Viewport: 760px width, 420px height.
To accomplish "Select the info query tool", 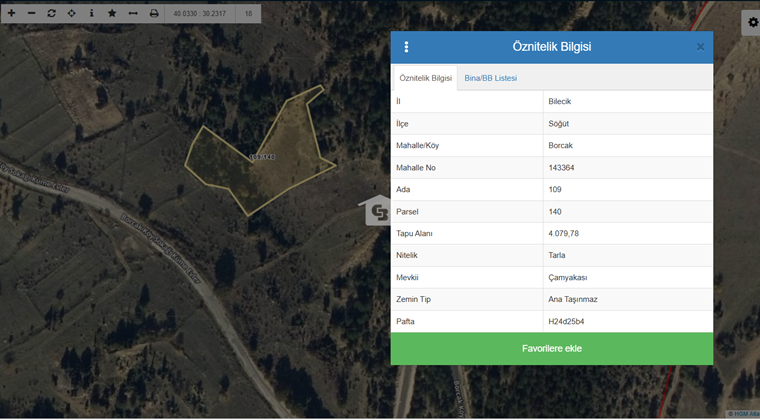I will (91, 13).
